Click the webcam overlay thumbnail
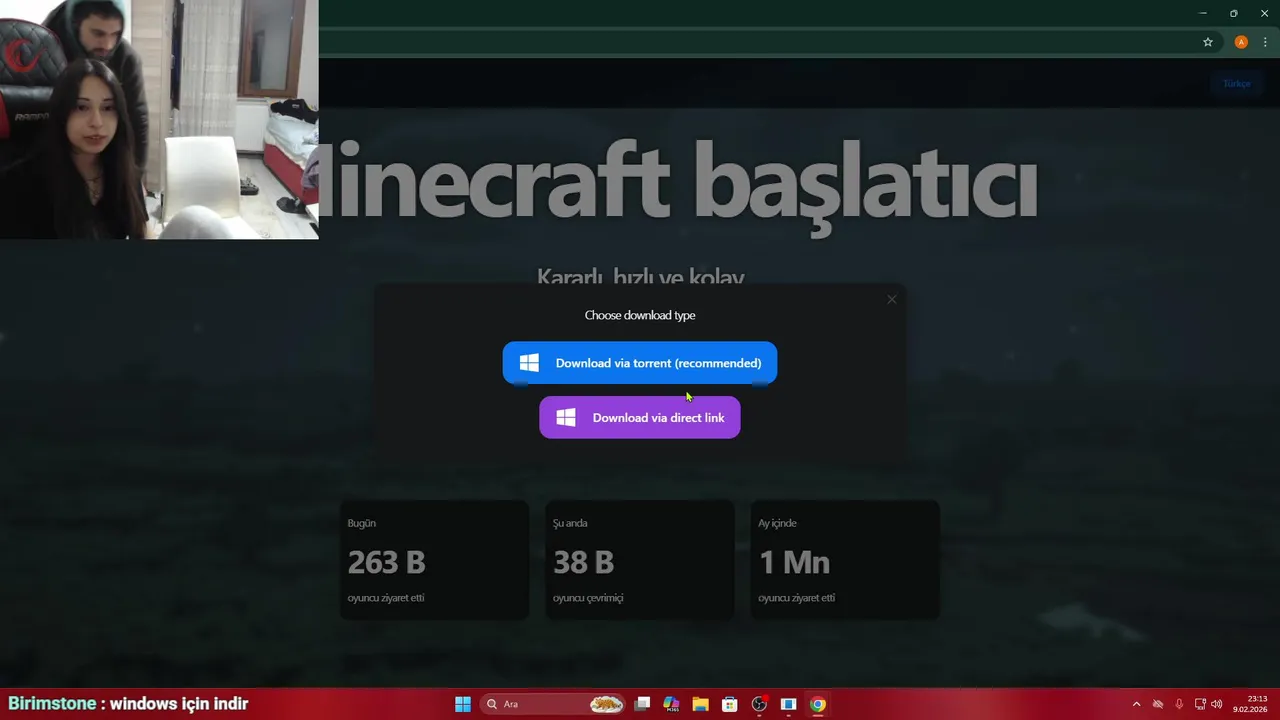 tap(159, 120)
